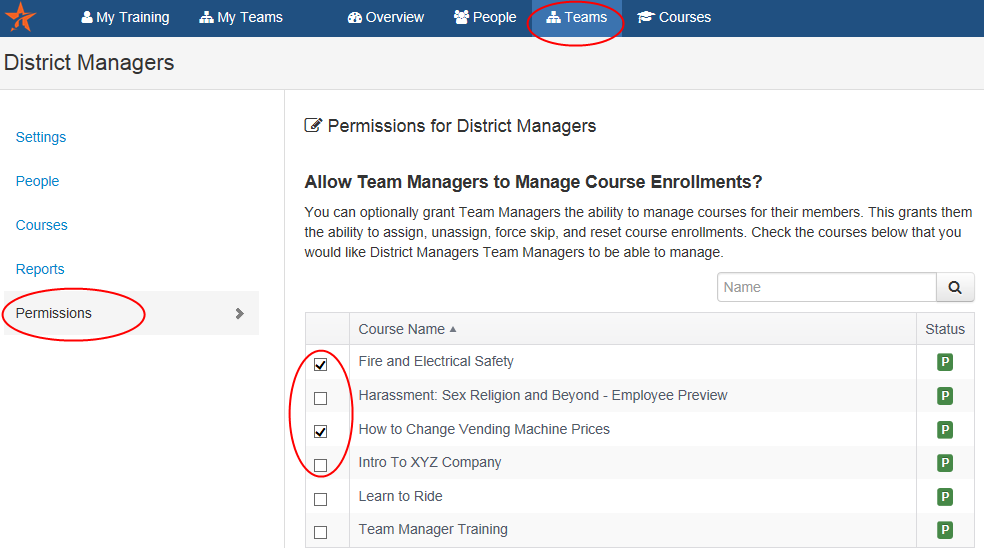Click the orange star logo icon
The image size is (984, 555).
tap(21, 17)
